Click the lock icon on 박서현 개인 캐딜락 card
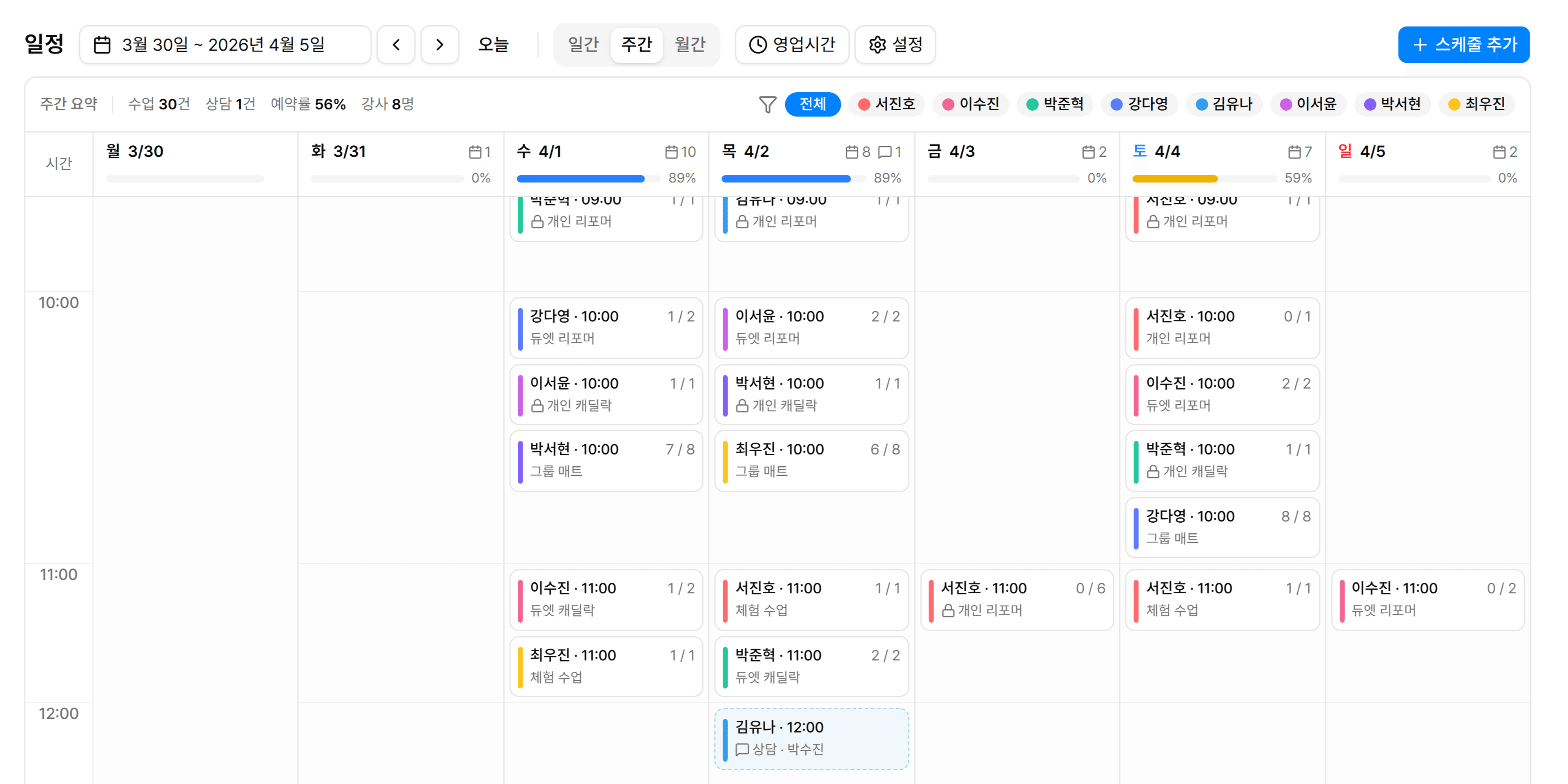Viewport: 1568px width, 784px height. 742,405
